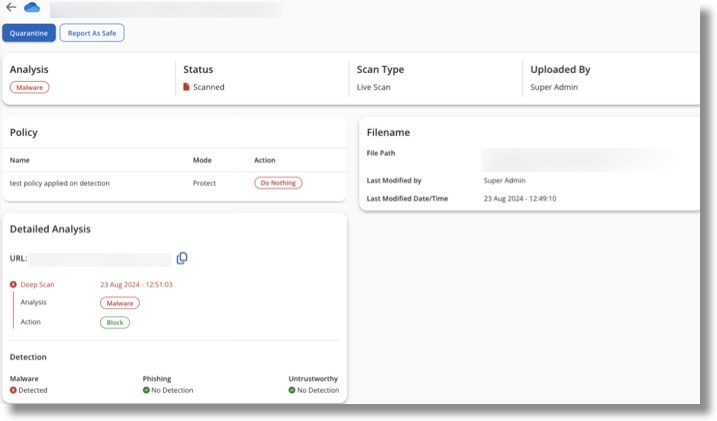Click the red Scanned file icon
Viewport: 717px width, 421px height.
click(x=186, y=88)
